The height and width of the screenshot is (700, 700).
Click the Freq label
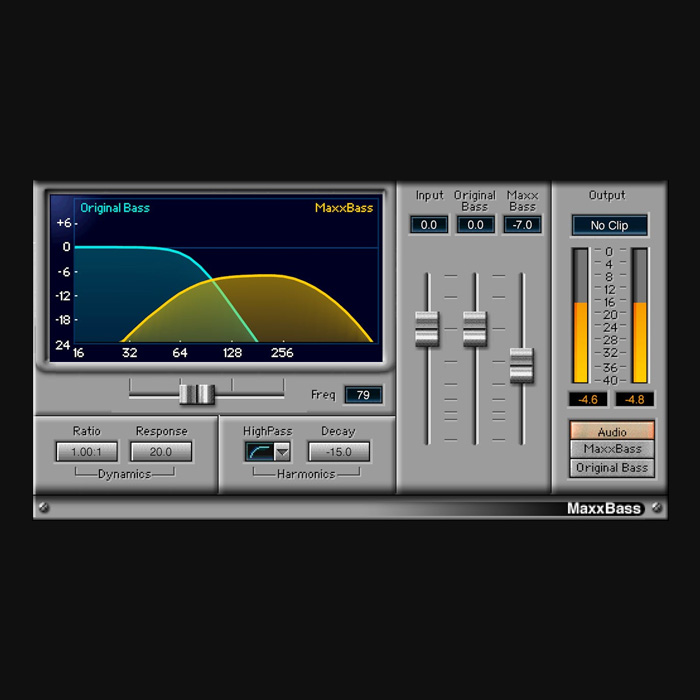[x=323, y=395]
